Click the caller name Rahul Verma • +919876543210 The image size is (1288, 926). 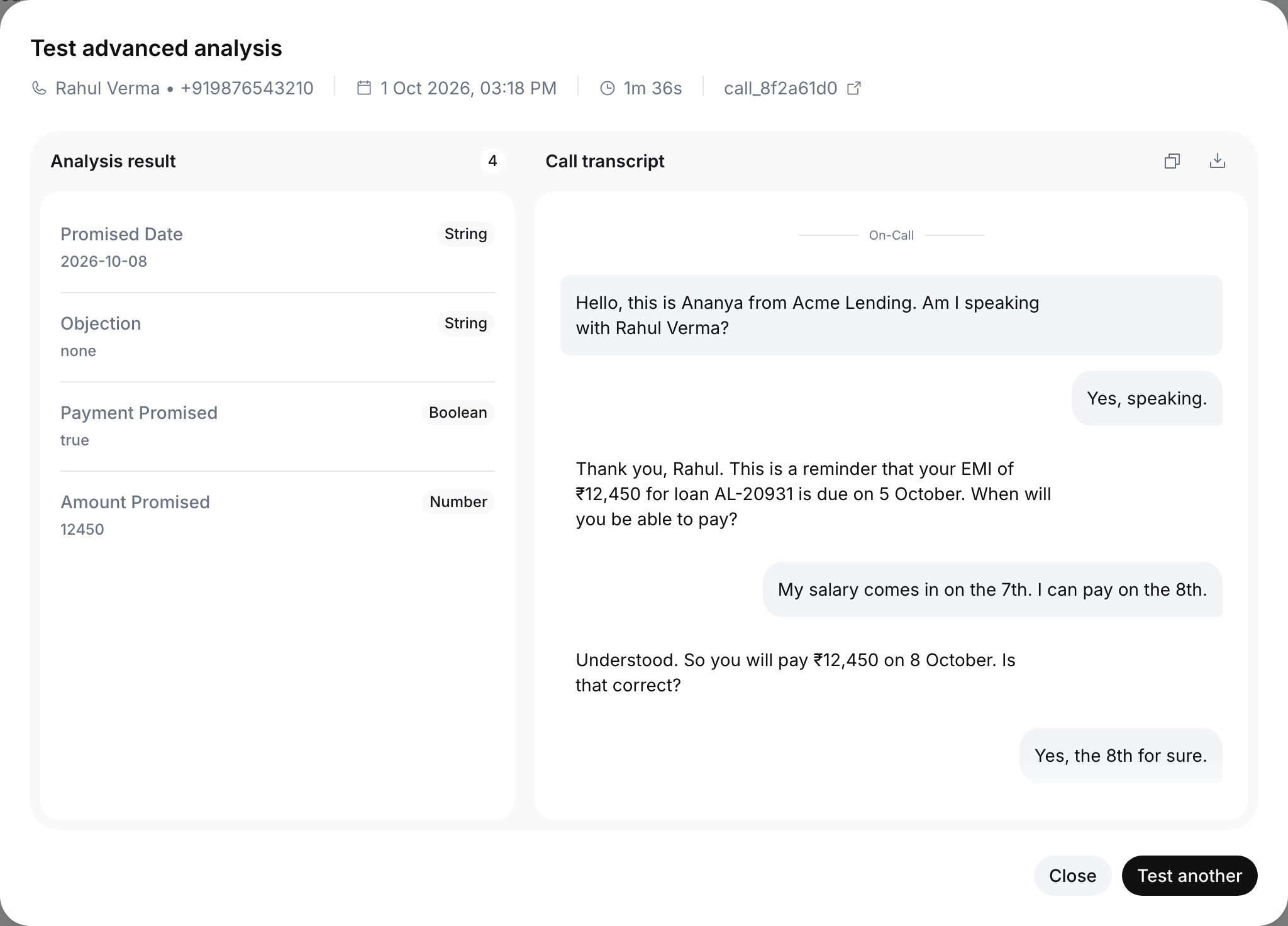[184, 88]
